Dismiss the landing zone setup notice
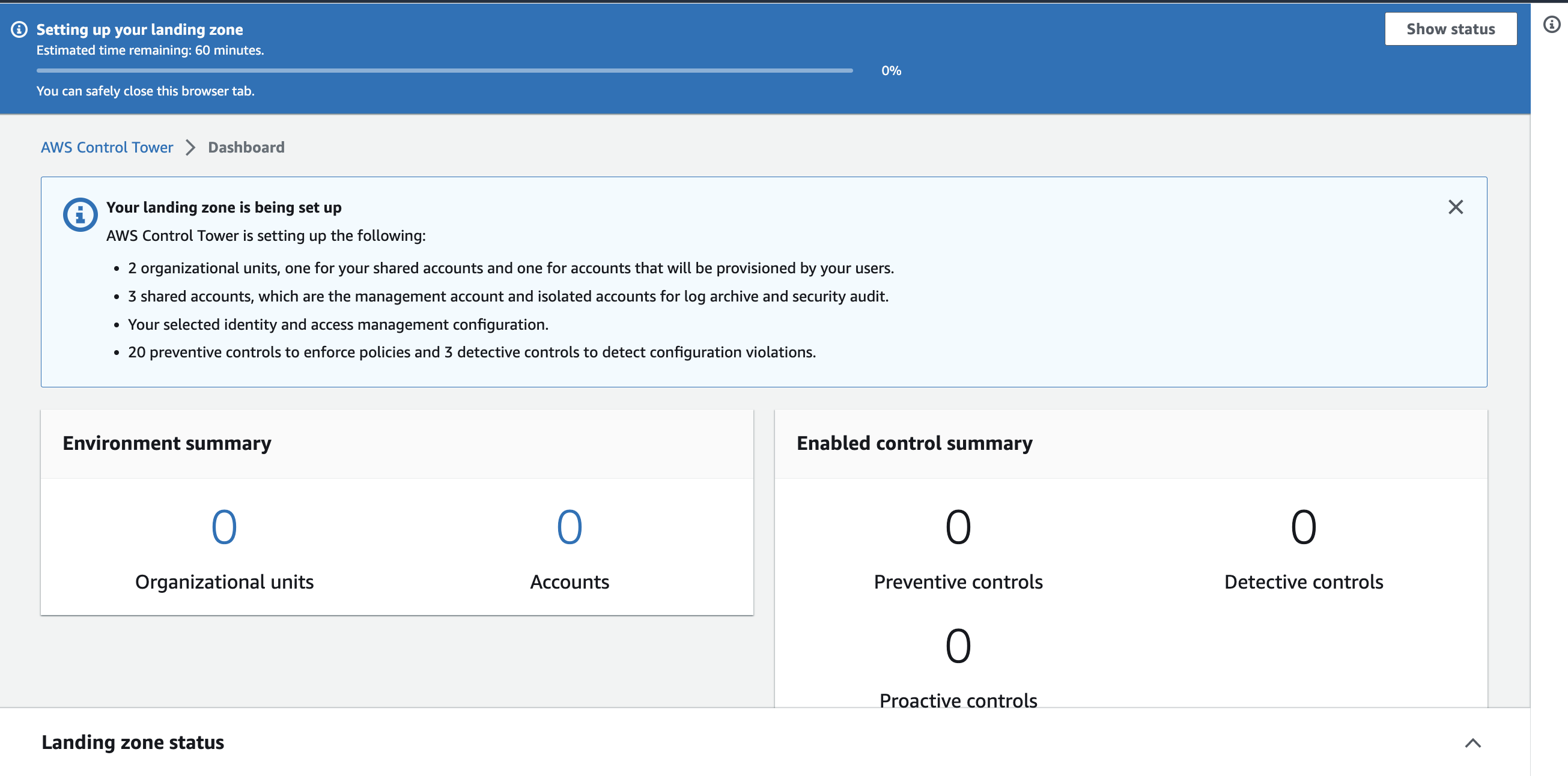Viewport: 1568px width, 776px height. click(x=1455, y=207)
